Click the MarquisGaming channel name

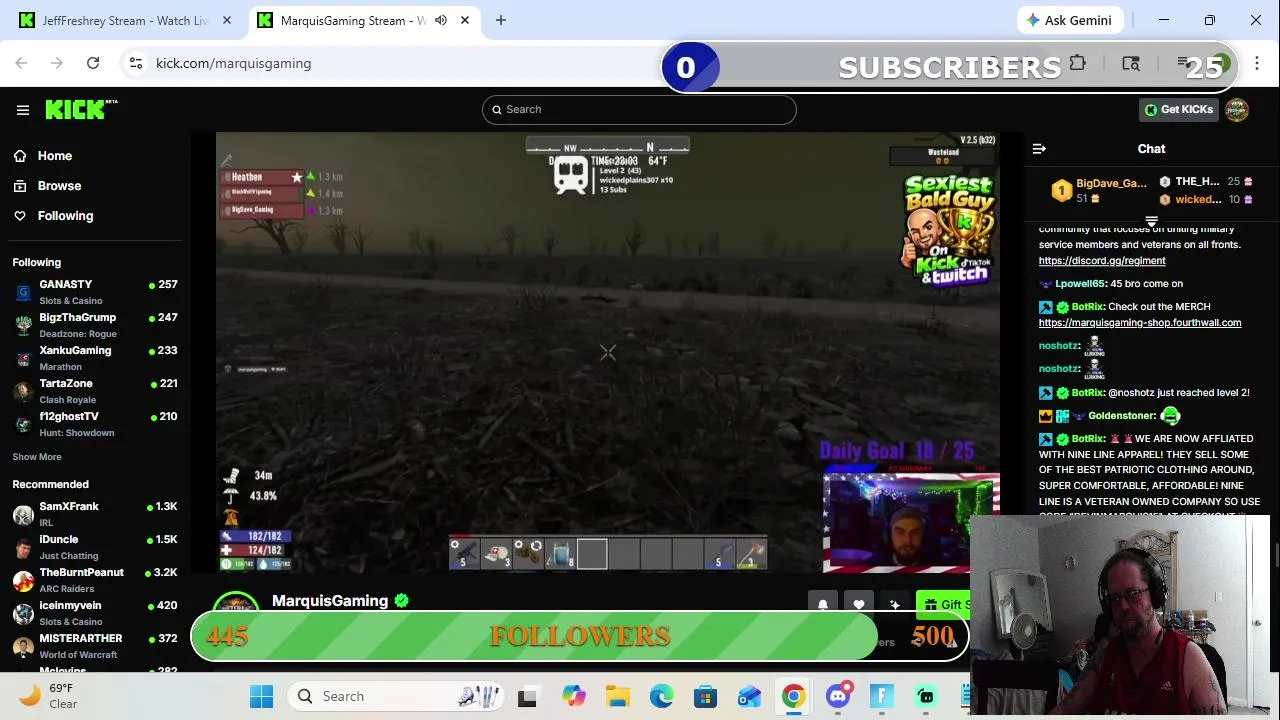pyautogui.click(x=330, y=601)
